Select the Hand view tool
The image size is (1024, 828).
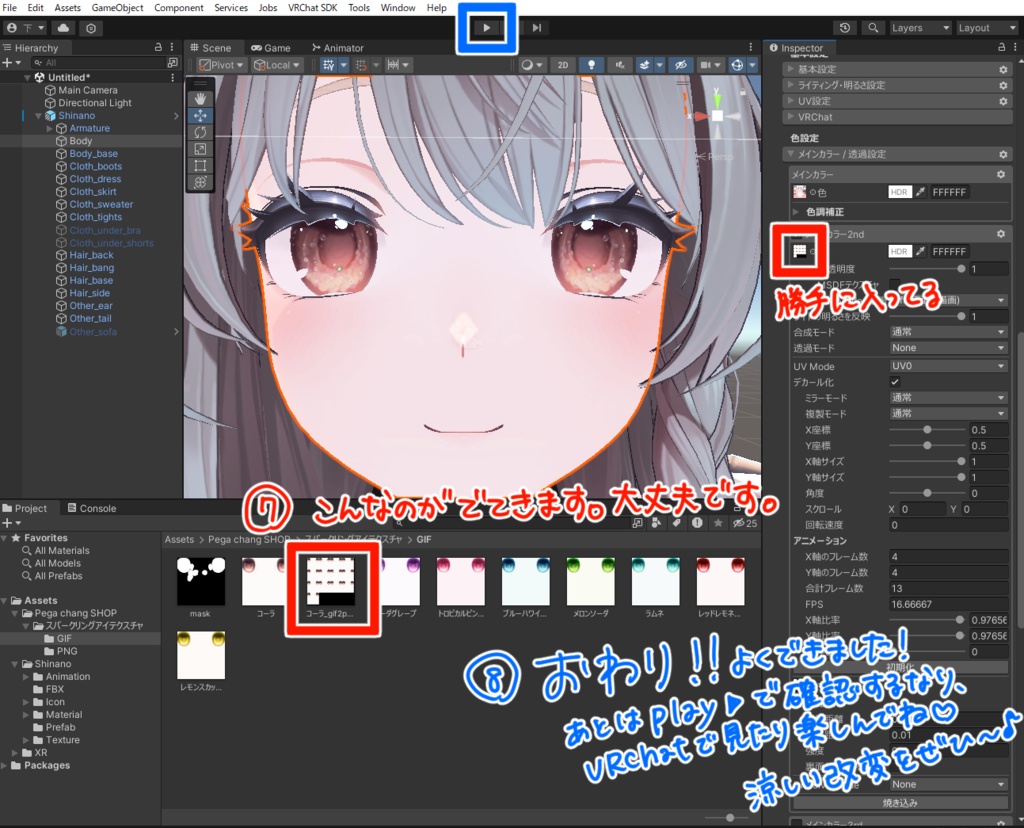200,99
